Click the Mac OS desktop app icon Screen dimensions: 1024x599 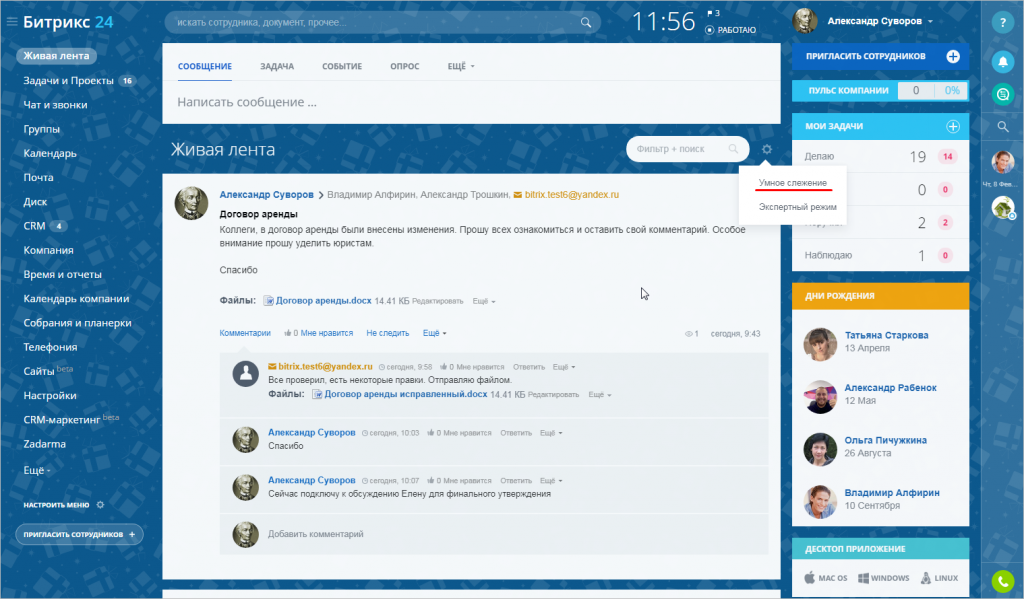(810, 577)
